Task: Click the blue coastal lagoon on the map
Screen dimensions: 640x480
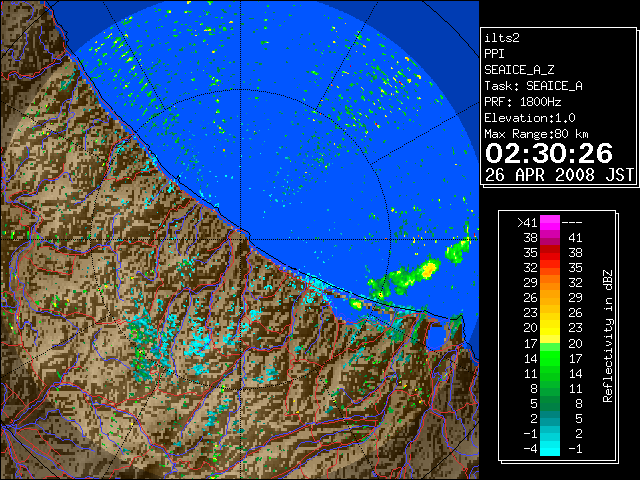Action: pyautogui.click(x=436, y=337)
